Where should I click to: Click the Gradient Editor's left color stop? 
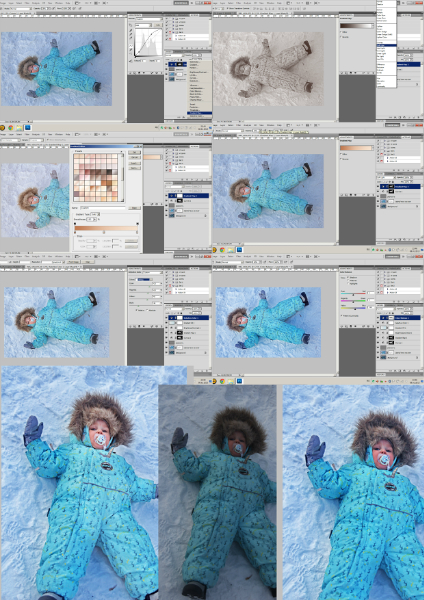(75, 233)
